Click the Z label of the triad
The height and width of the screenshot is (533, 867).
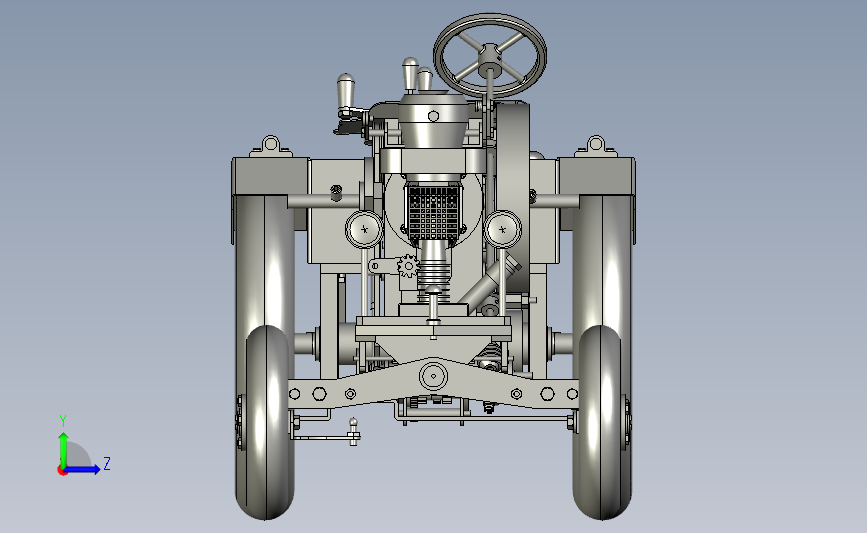pos(107,463)
